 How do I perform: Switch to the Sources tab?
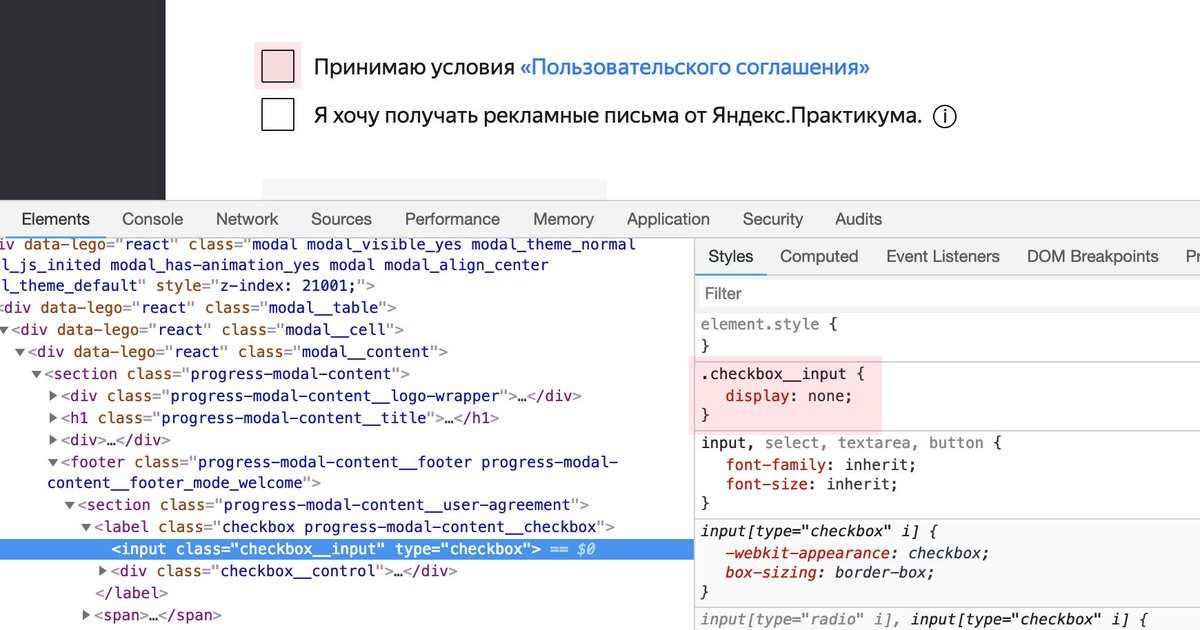341,219
